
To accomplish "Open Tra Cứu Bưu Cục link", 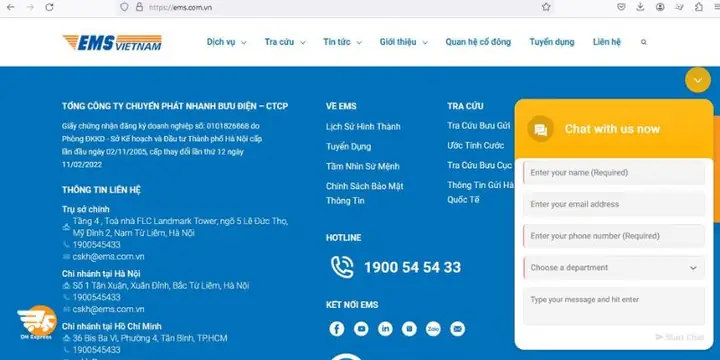I will pos(479,165).
